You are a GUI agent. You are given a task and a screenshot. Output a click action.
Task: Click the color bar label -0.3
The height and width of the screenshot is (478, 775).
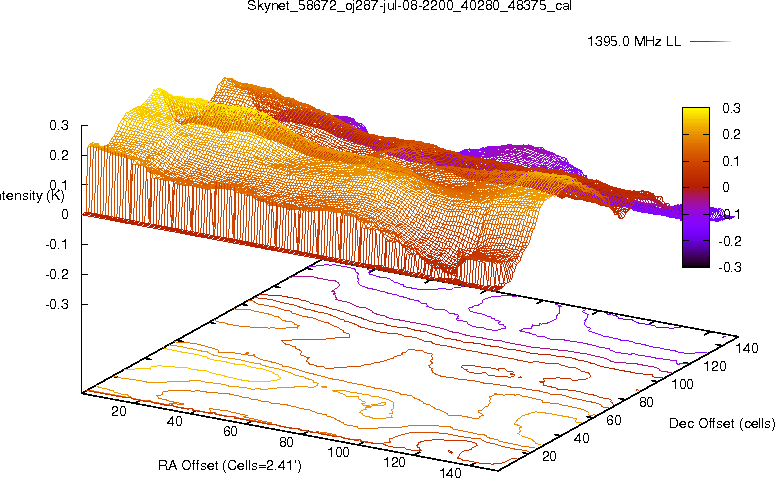pos(730,267)
